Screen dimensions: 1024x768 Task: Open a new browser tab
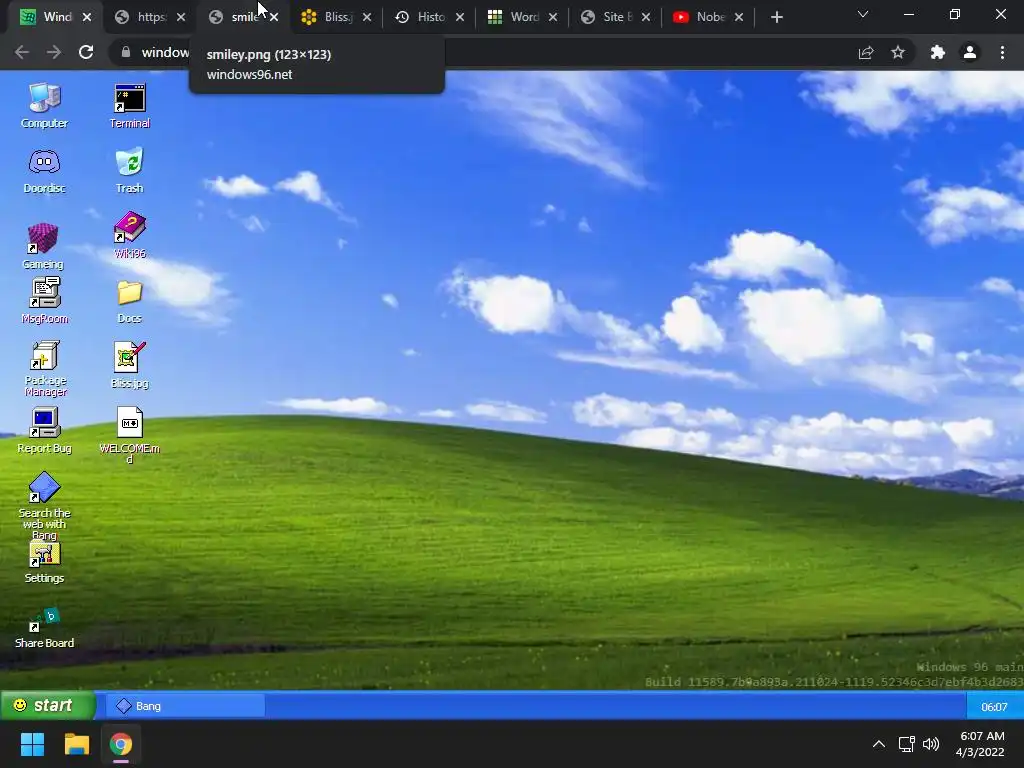[x=776, y=18]
